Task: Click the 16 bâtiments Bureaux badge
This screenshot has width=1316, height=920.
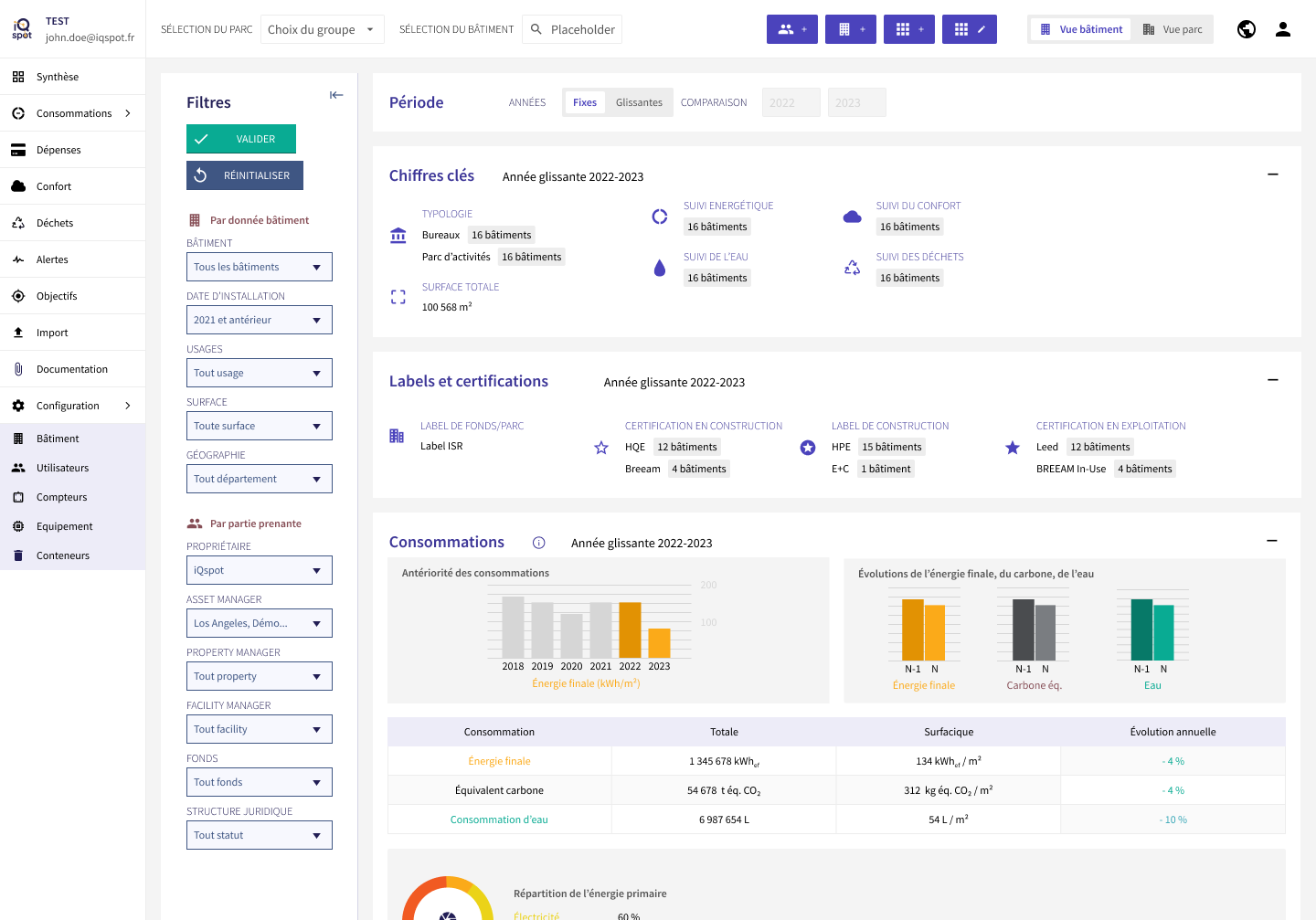Action: (501, 235)
